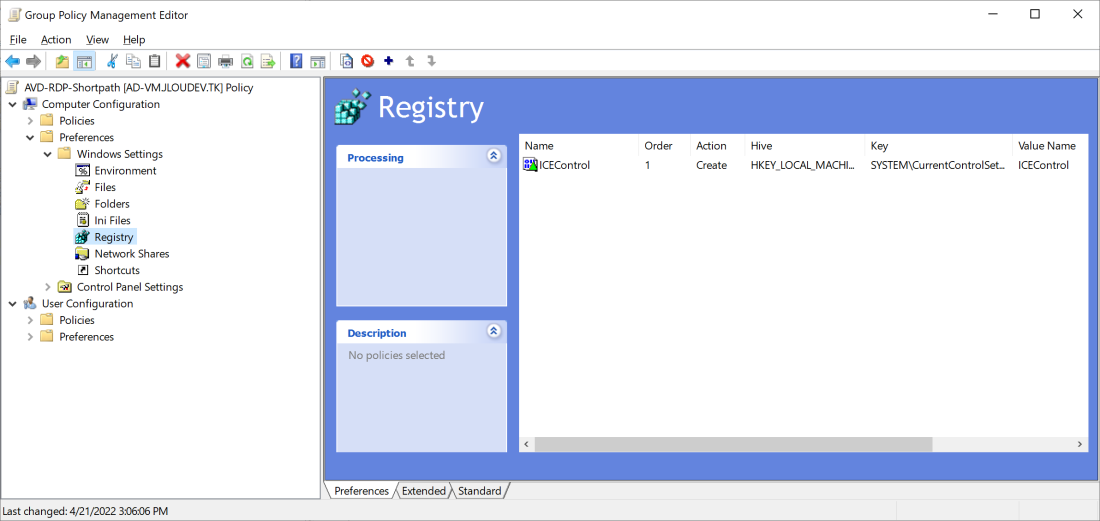The width and height of the screenshot is (1100, 521).
Task: Click the Cut scissors icon
Action: coord(112,62)
